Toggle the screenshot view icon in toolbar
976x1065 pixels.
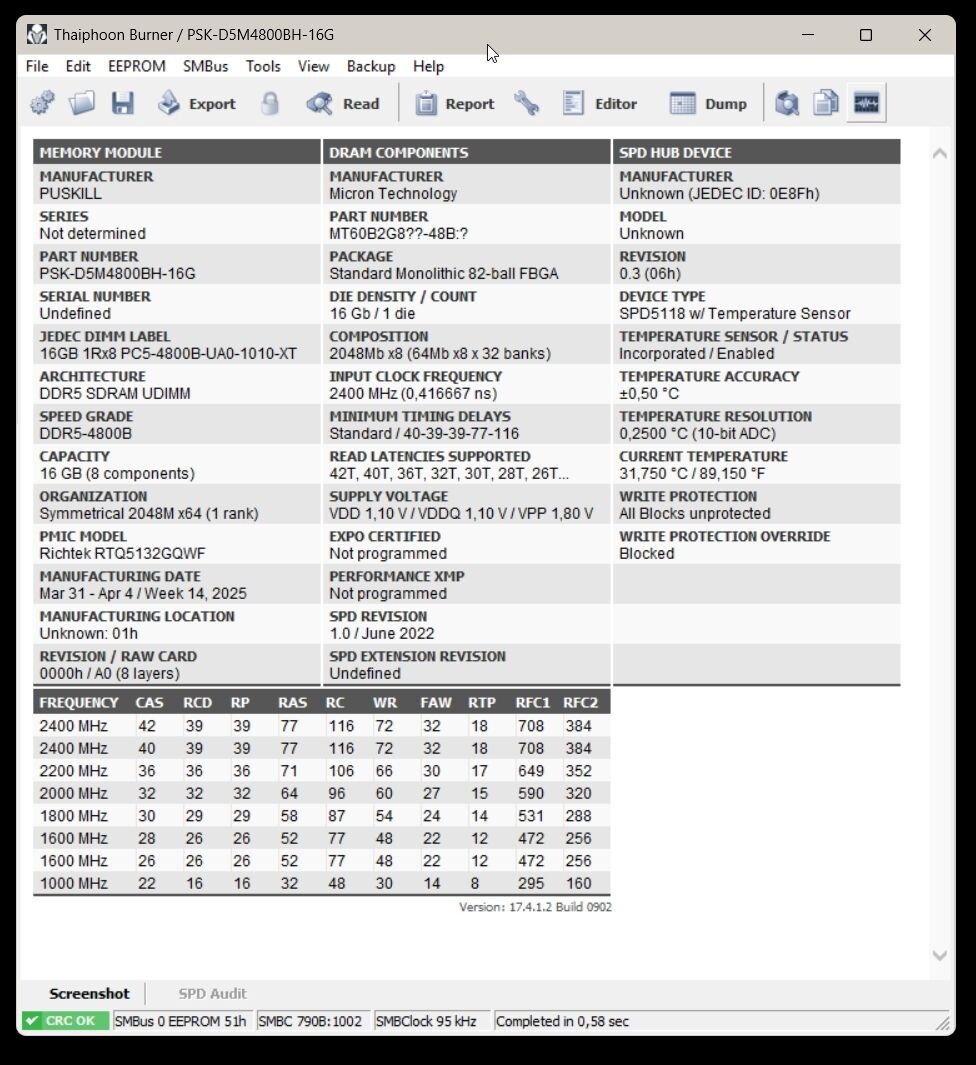click(866, 103)
